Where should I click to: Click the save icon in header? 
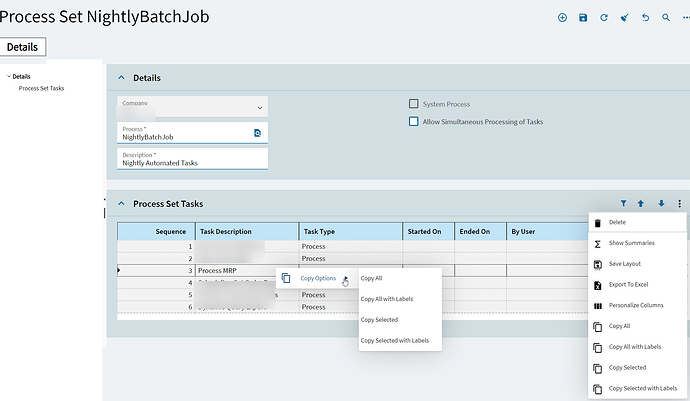[x=583, y=17]
